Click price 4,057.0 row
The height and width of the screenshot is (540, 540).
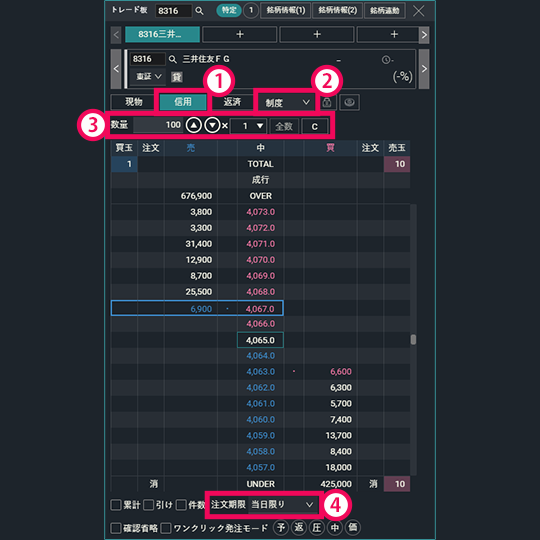click(x=260, y=467)
